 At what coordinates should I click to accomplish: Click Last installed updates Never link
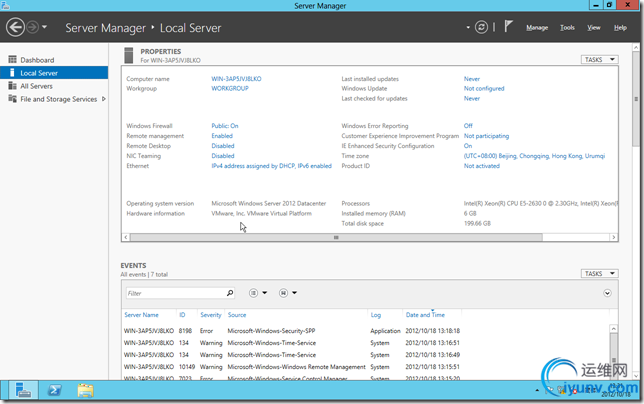(472, 79)
